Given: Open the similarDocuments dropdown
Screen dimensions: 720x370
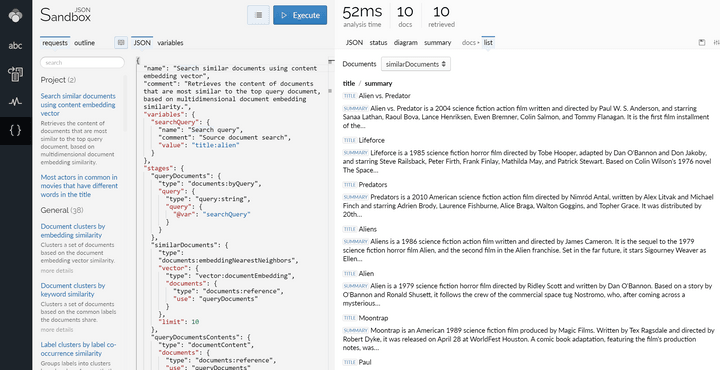Looking at the screenshot, I should [416, 64].
